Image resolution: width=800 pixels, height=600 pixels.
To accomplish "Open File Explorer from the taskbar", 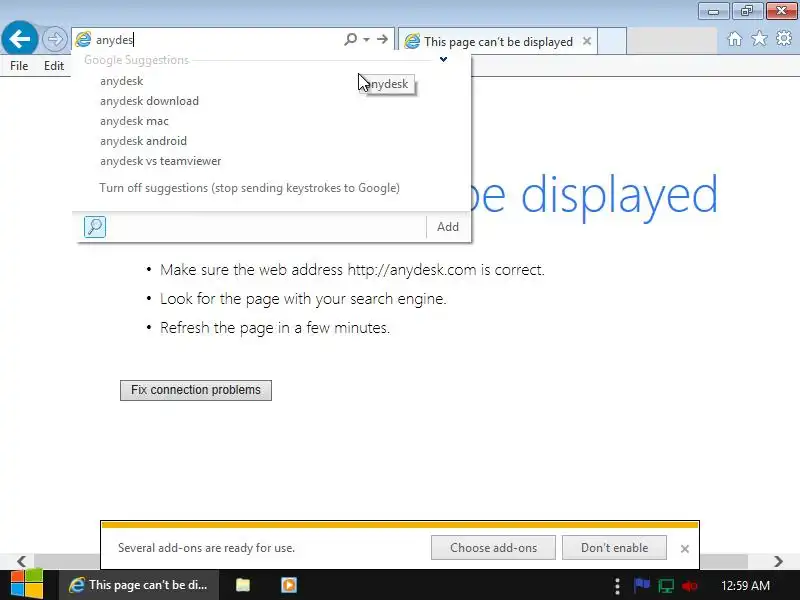I will (x=243, y=585).
